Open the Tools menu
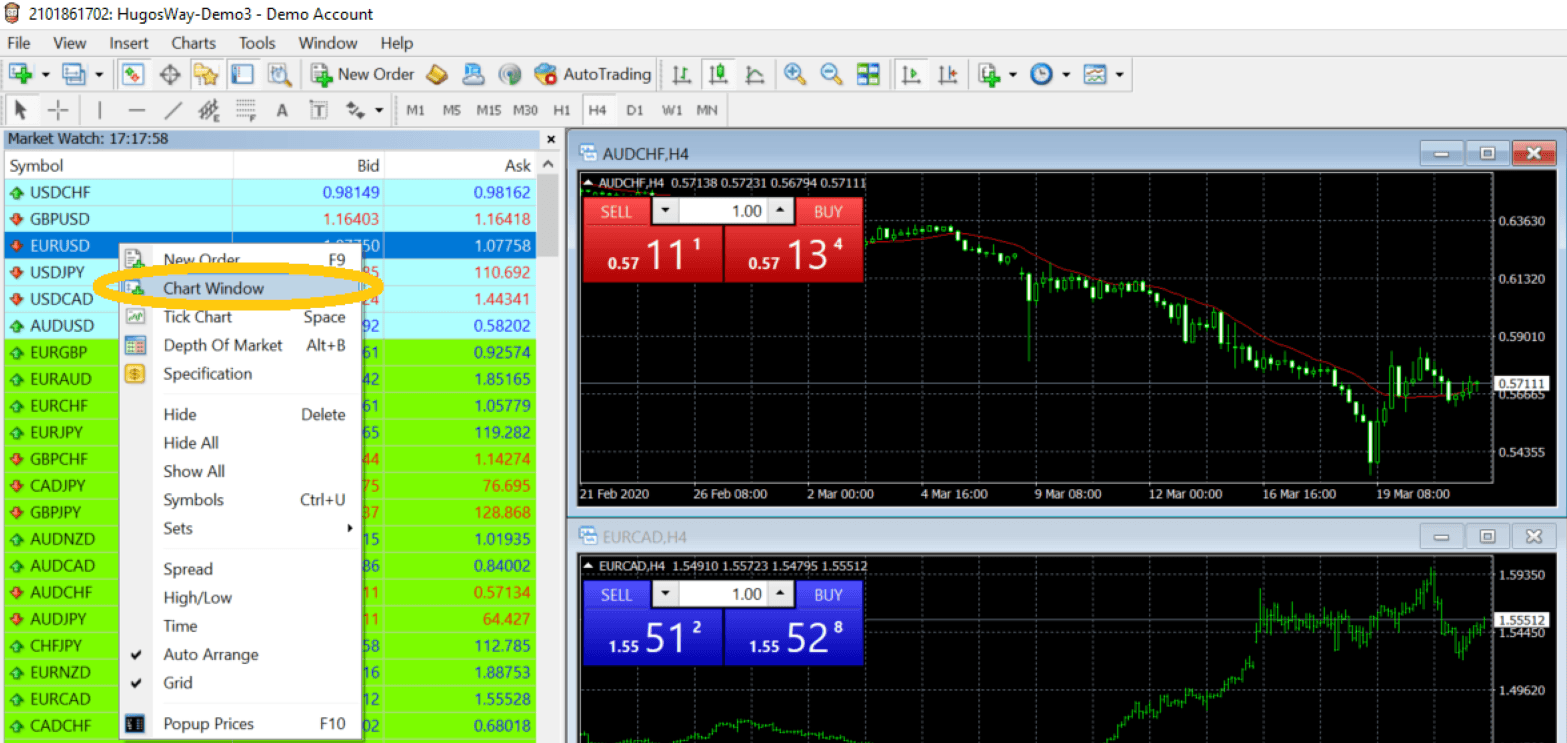 (x=257, y=43)
